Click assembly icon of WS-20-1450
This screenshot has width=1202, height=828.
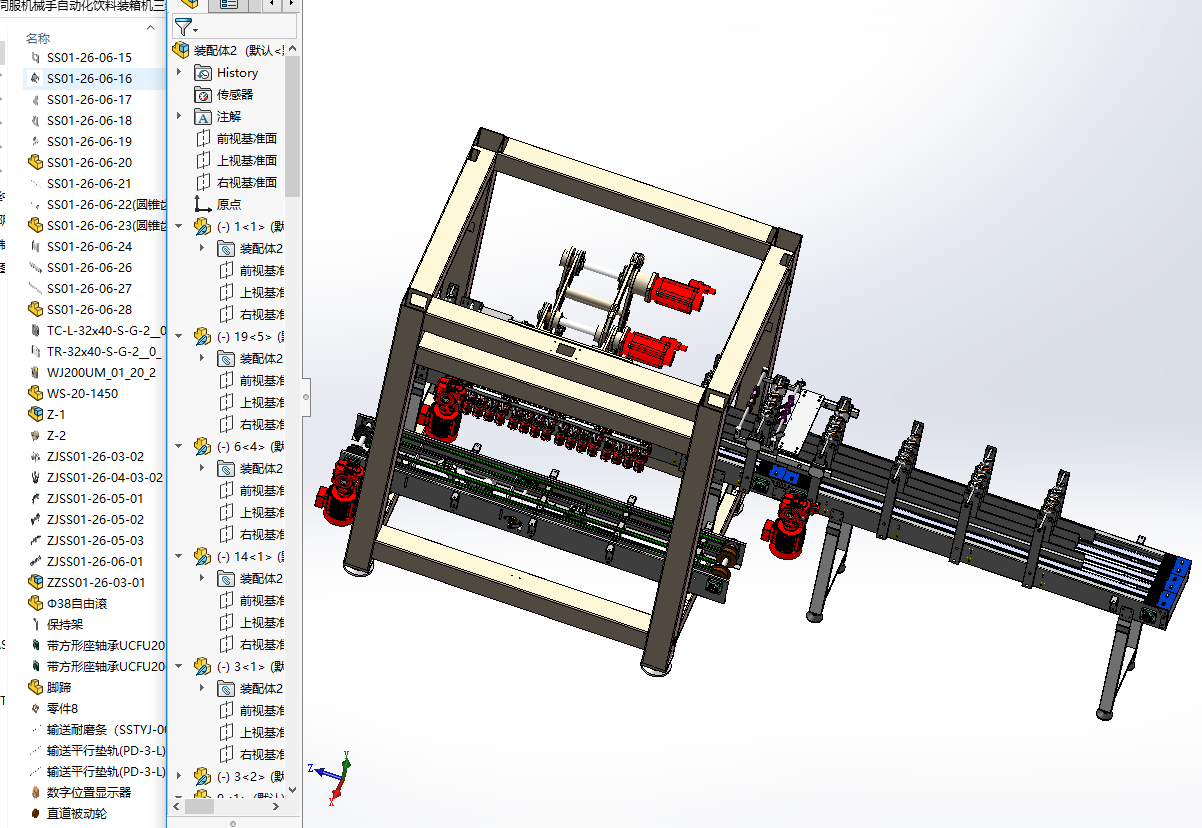pos(35,393)
